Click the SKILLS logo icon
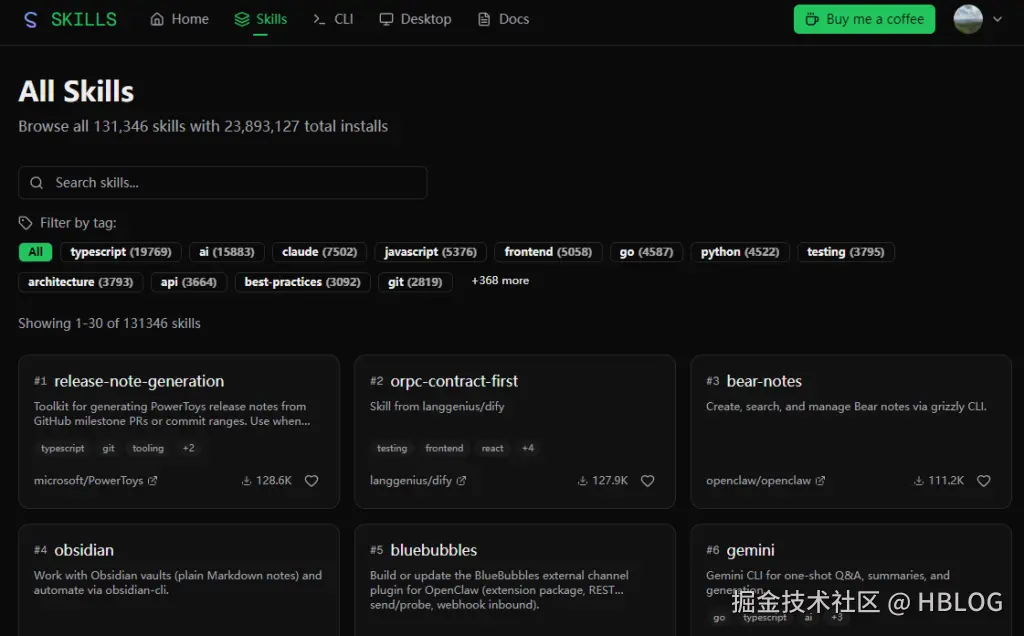The width and height of the screenshot is (1024, 636). click(x=30, y=19)
